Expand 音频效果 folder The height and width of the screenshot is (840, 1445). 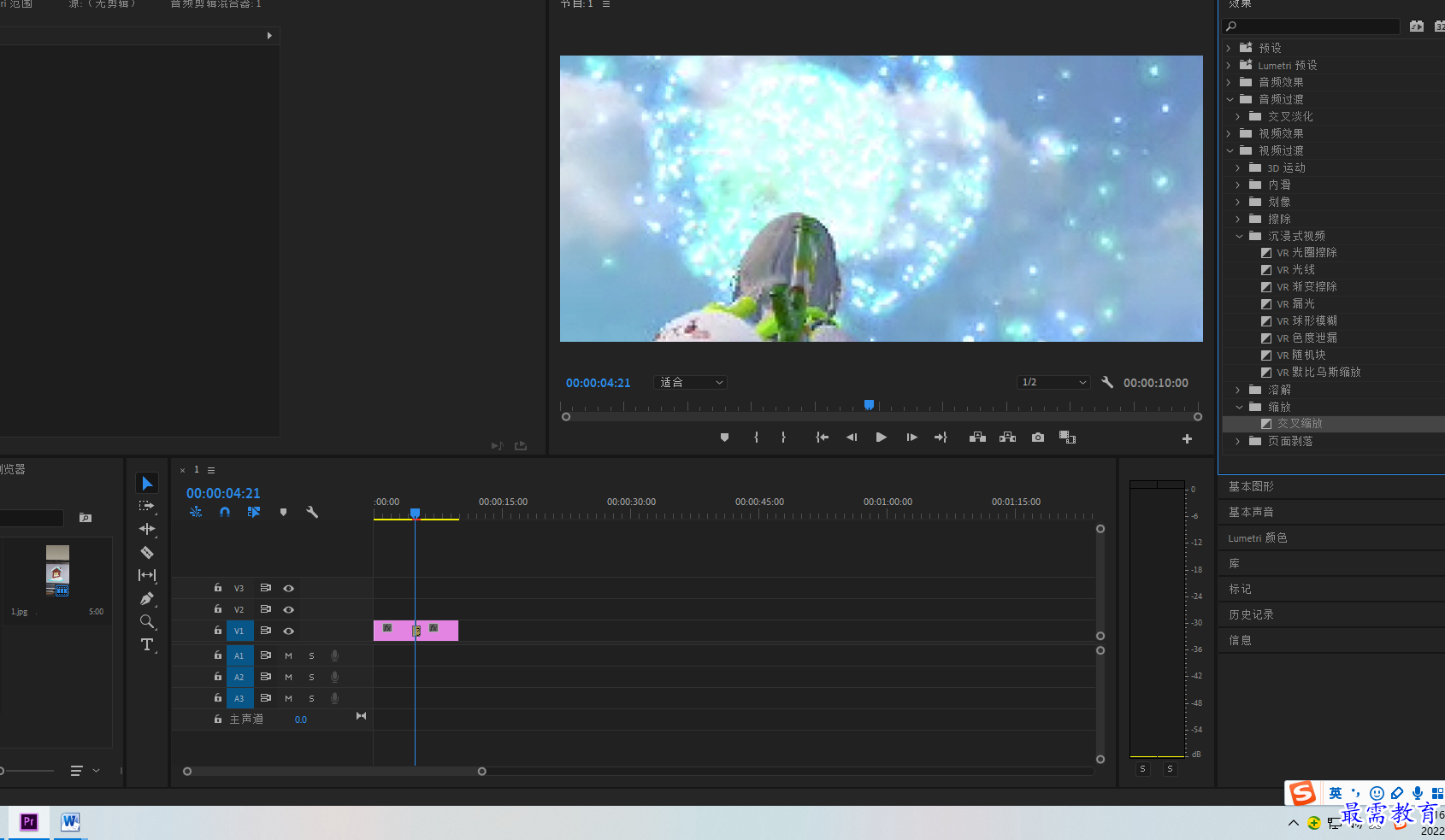pyautogui.click(x=1230, y=82)
